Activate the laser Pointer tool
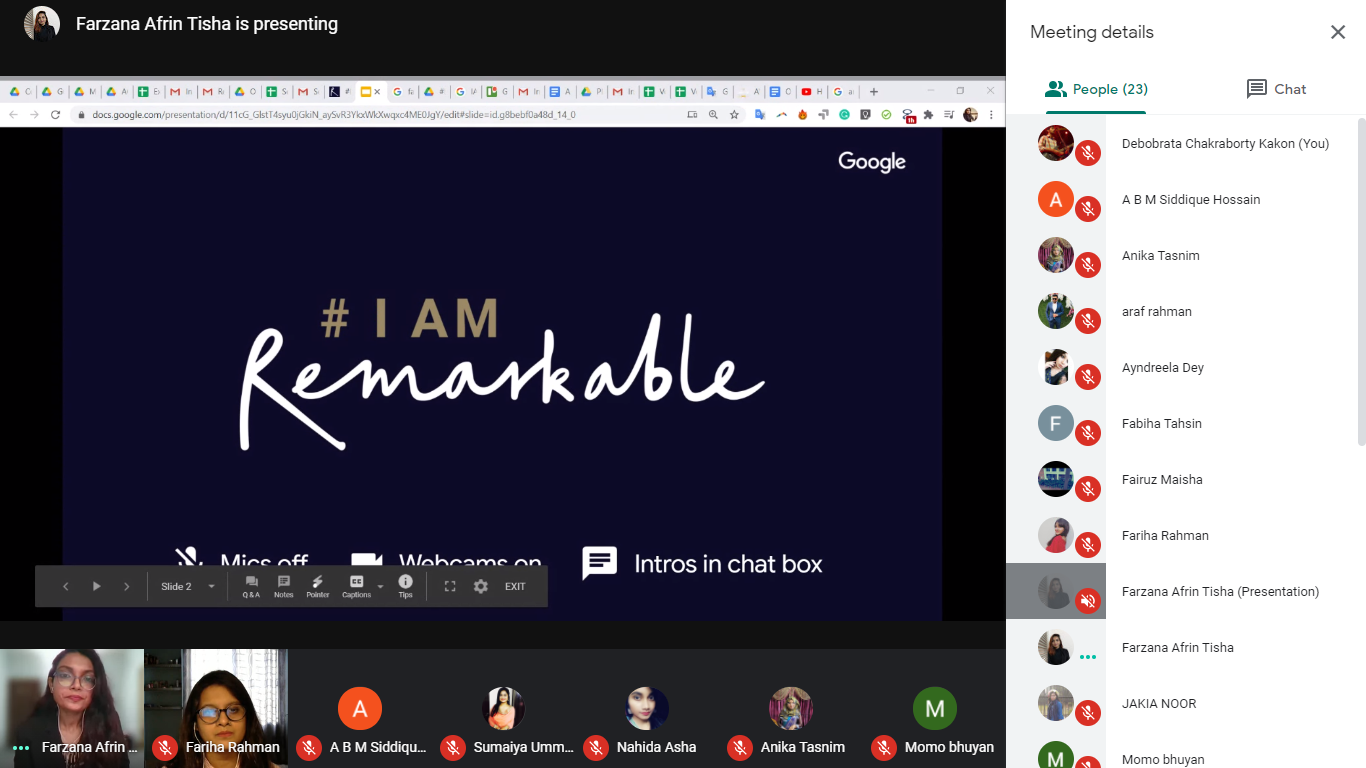Viewport: 1366px width, 768px height. pos(318,586)
